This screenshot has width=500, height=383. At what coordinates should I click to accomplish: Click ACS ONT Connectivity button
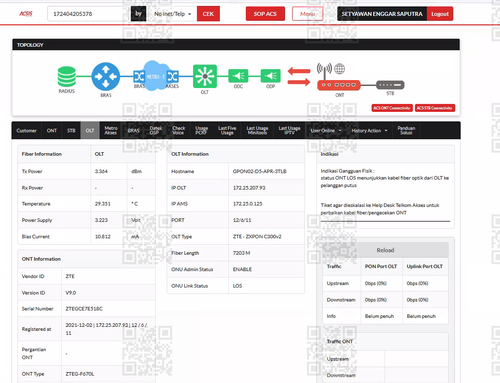pyautogui.click(x=392, y=108)
